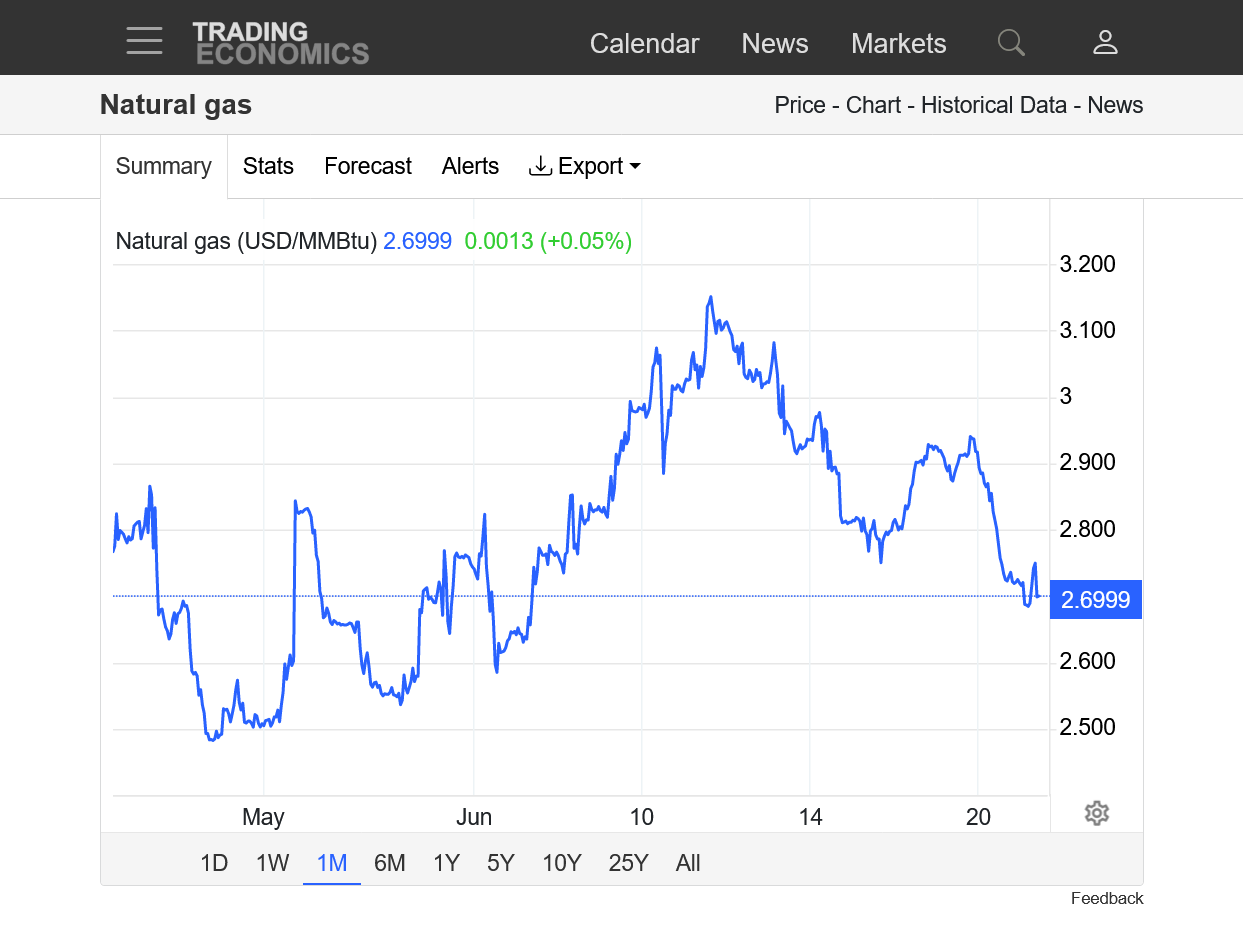Click the Export download icon
1243x925 pixels.
(x=540, y=166)
